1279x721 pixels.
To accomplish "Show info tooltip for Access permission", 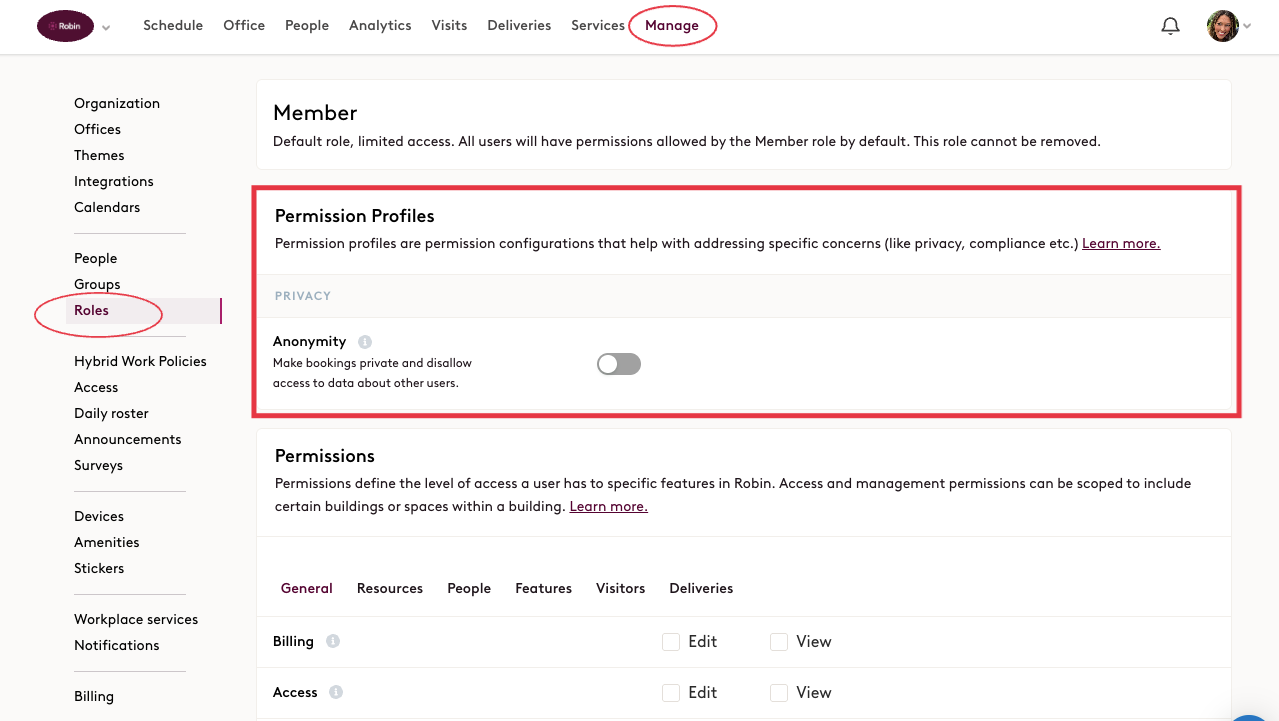I will coord(336,692).
